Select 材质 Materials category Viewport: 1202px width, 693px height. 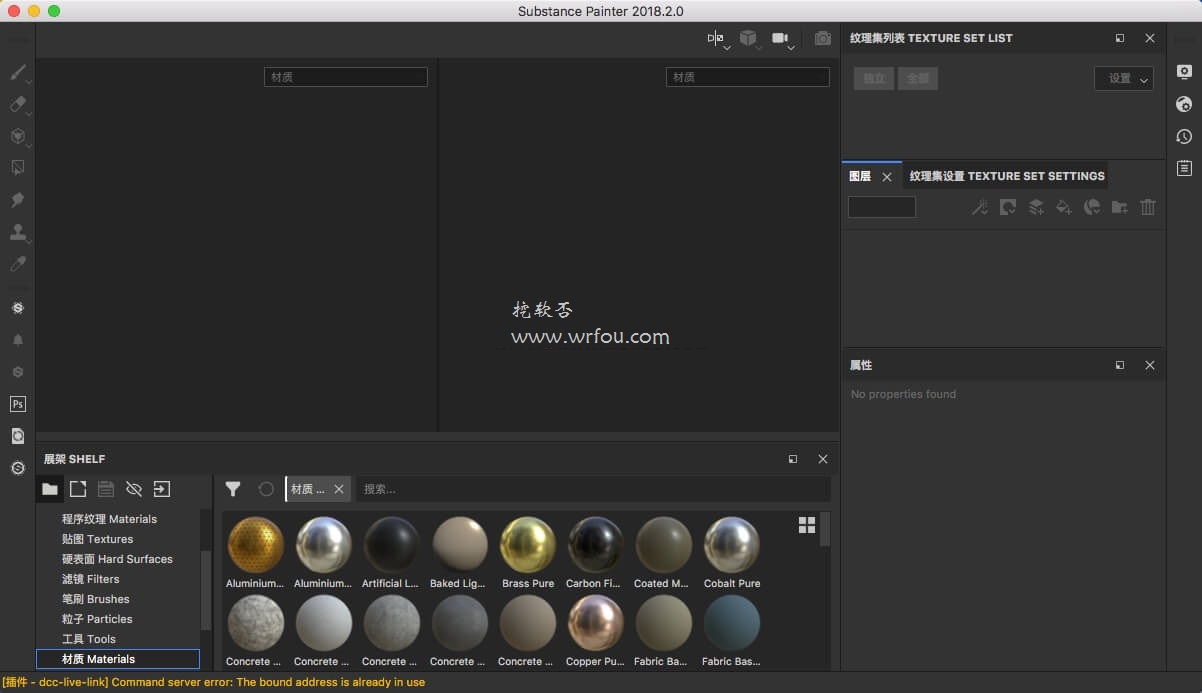point(118,659)
